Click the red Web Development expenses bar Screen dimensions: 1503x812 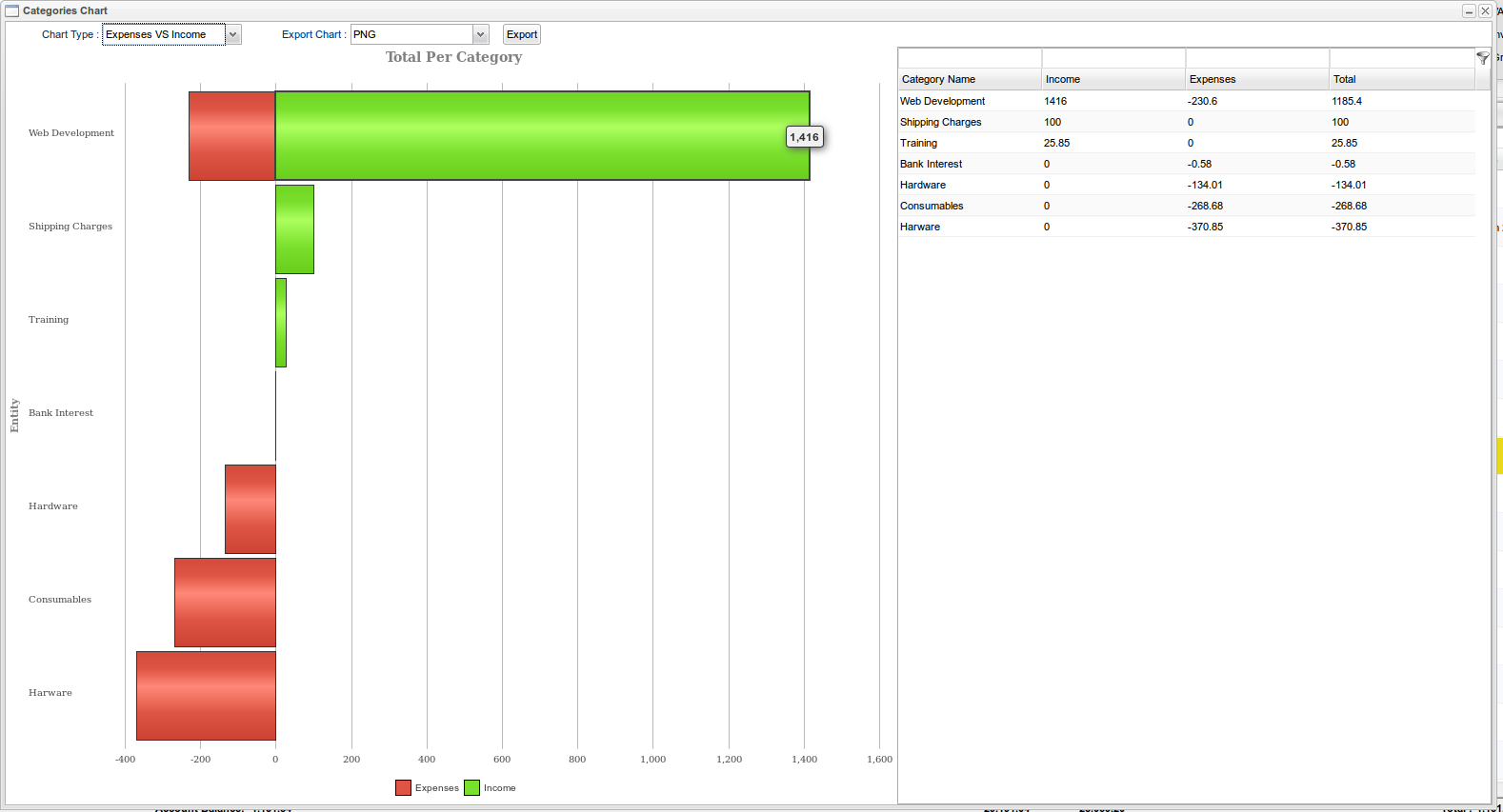[232, 135]
